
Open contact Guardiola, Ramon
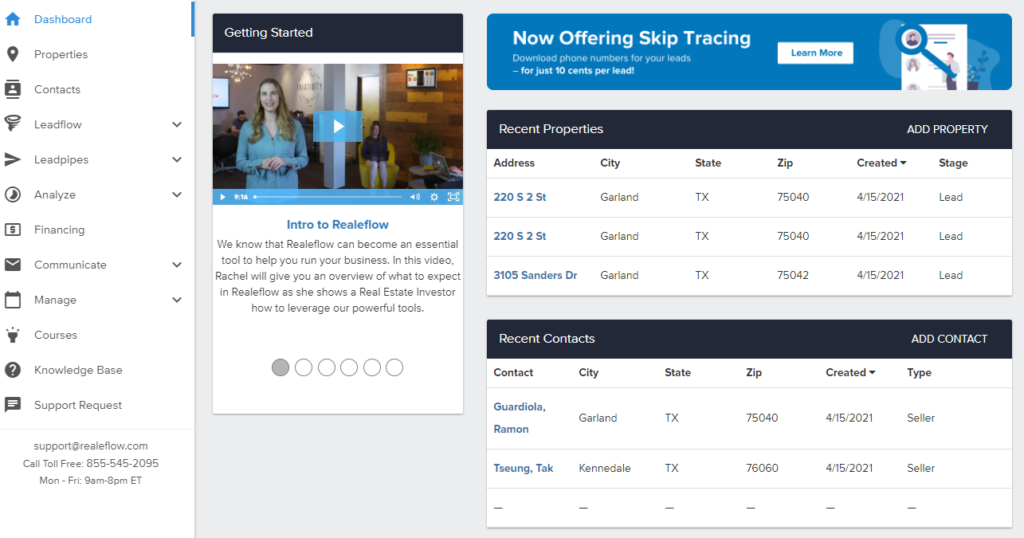click(x=520, y=418)
